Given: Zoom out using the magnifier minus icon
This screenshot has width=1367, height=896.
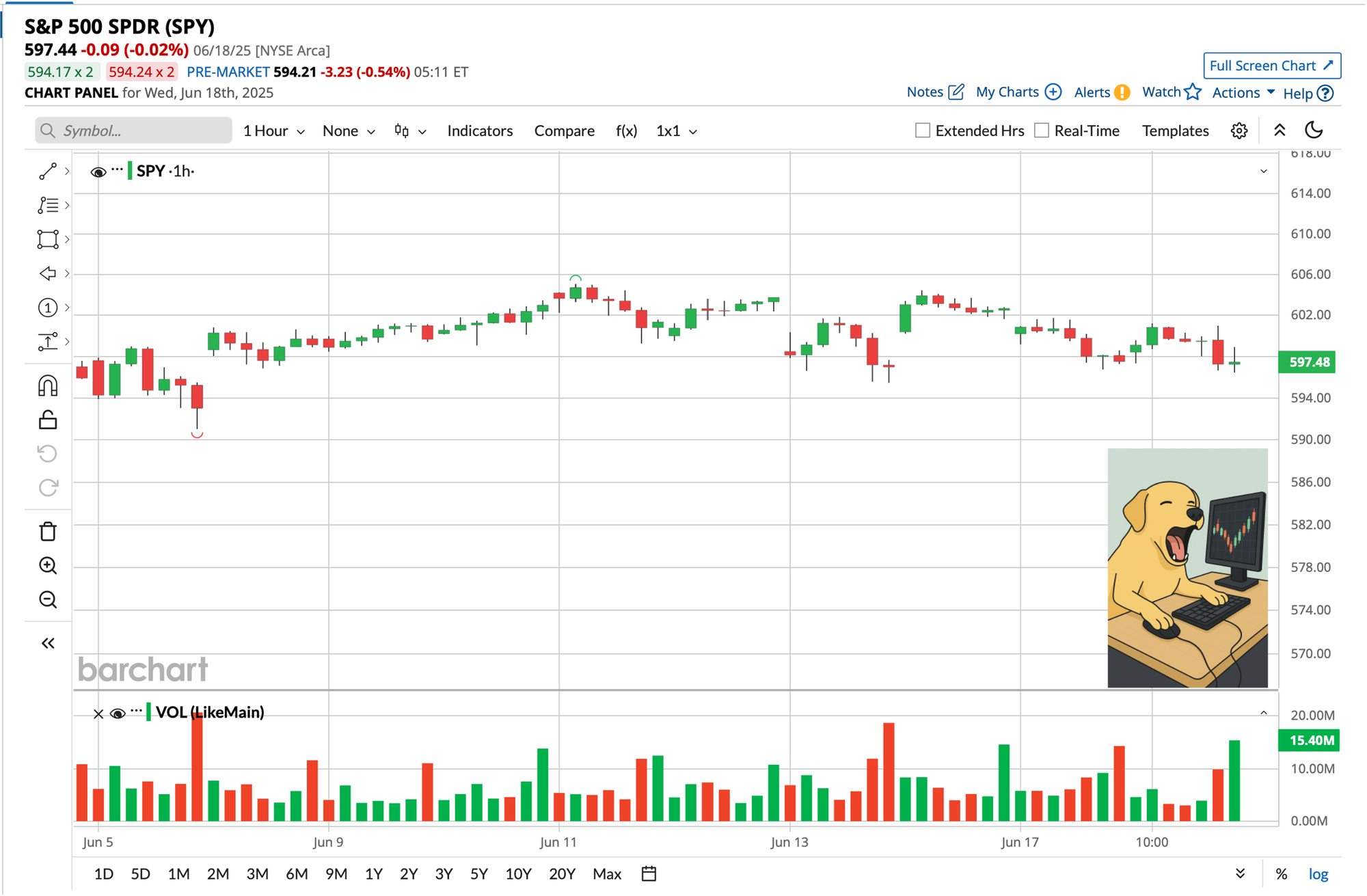Looking at the screenshot, I should (x=48, y=599).
